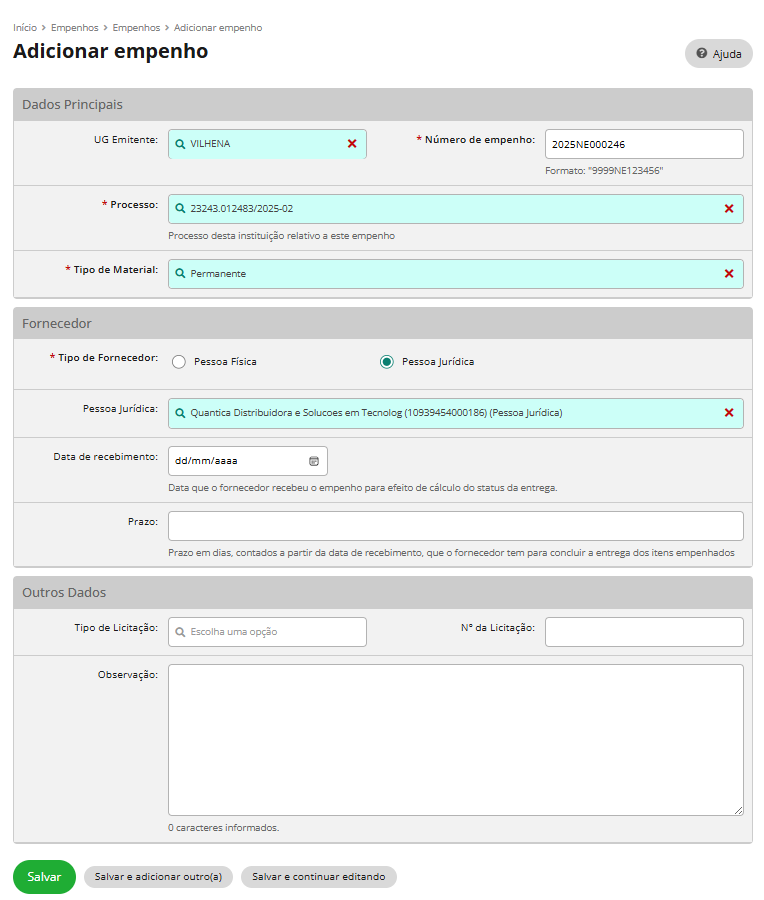Open first Empenhos breadcrumb link
This screenshot has height=900, width=764.
(x=74, y=28)
